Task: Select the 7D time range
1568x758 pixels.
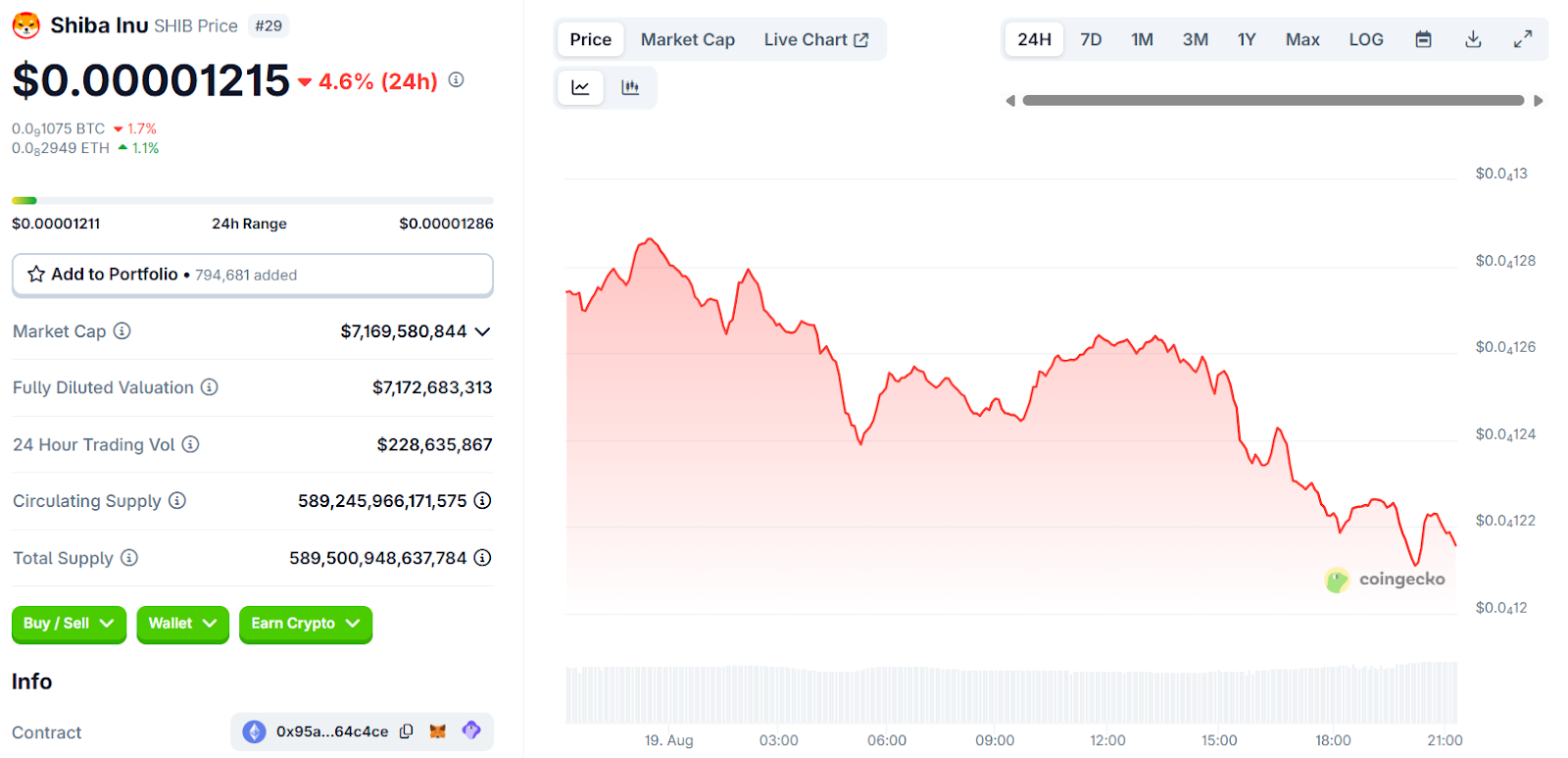Action: coord(1091,39)
